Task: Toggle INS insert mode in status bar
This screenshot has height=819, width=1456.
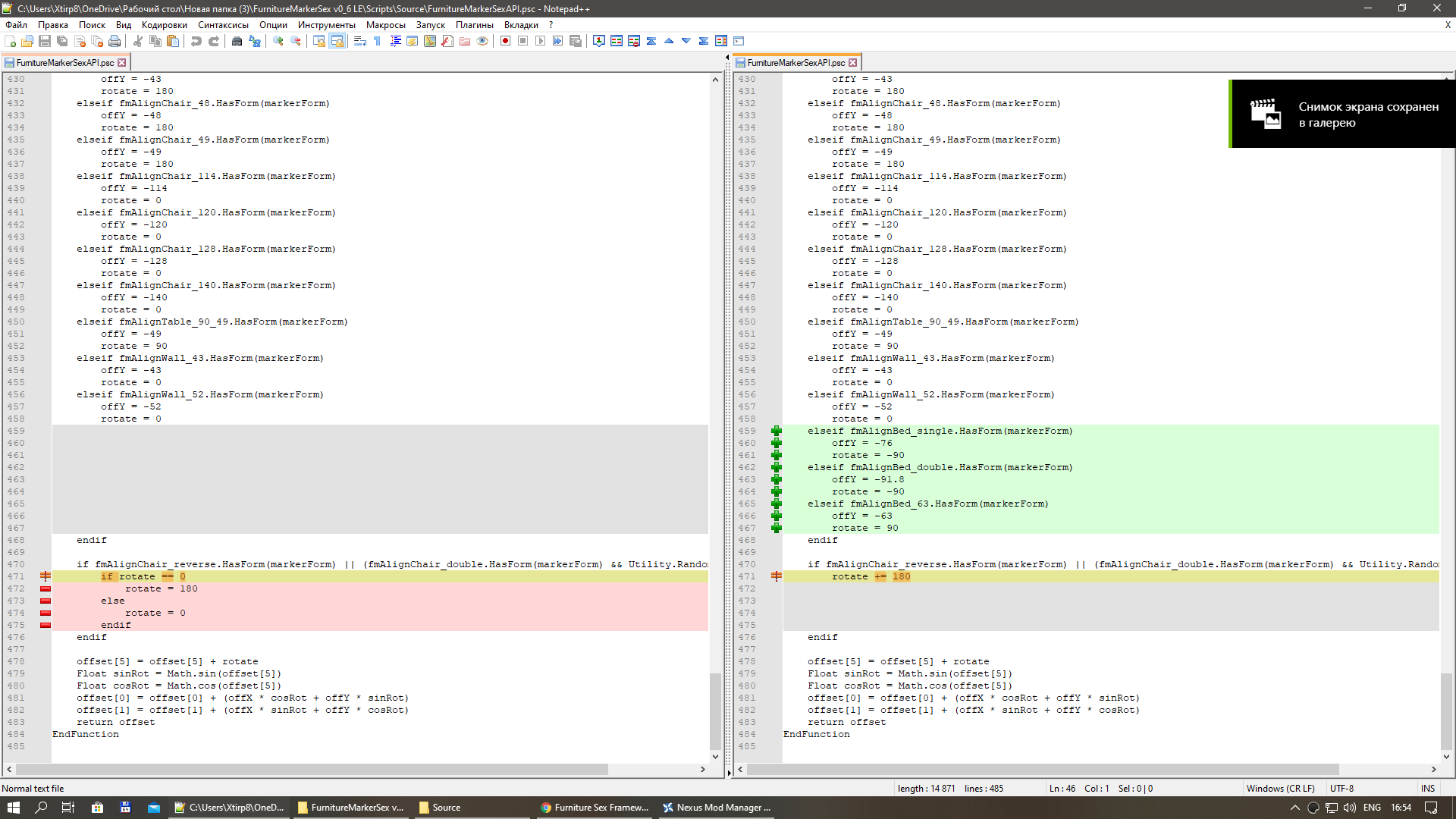Action: [1428, 789]
